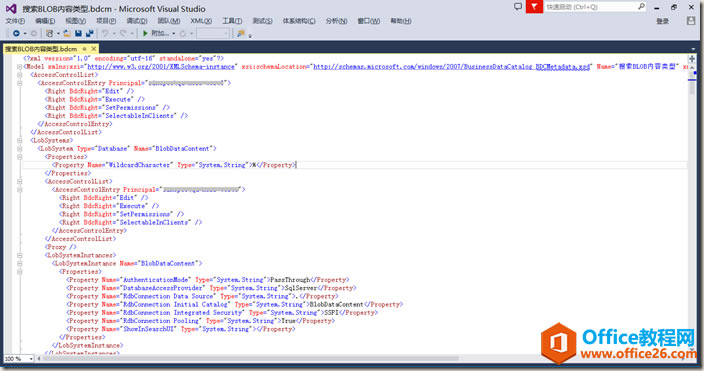Screen dimensions: 704x371
Task: Click the 登录 sign-in button
Action: (662, 21)
